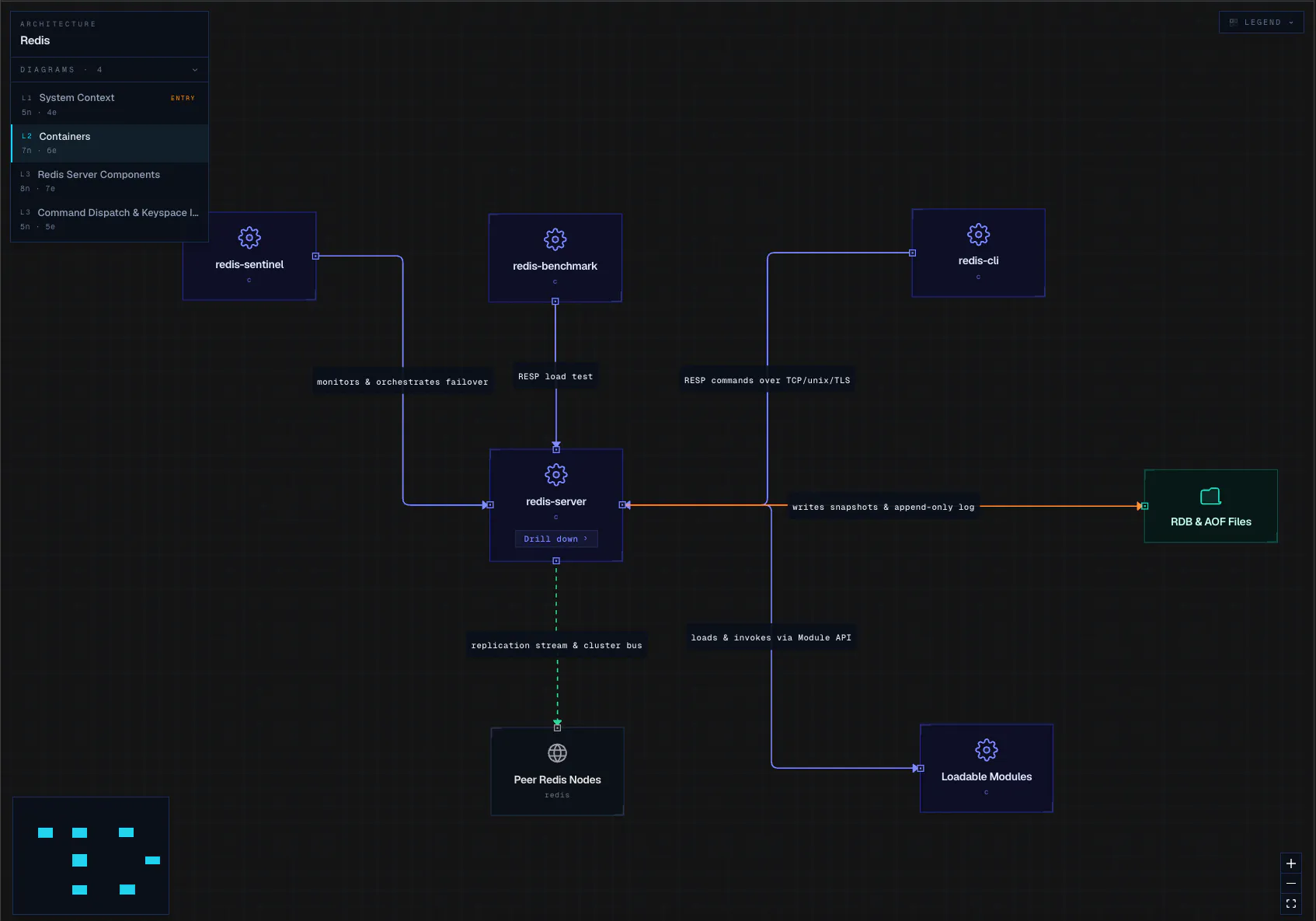
Task: Zoom out with the minus button
Action: [x=1291, y=884]
